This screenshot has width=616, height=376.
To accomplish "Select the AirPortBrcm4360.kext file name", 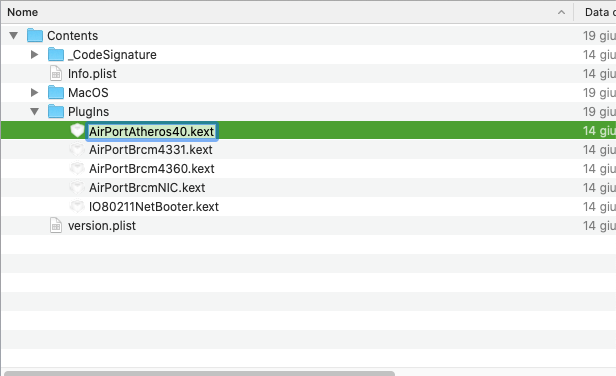I will click(x=152, y=169).
